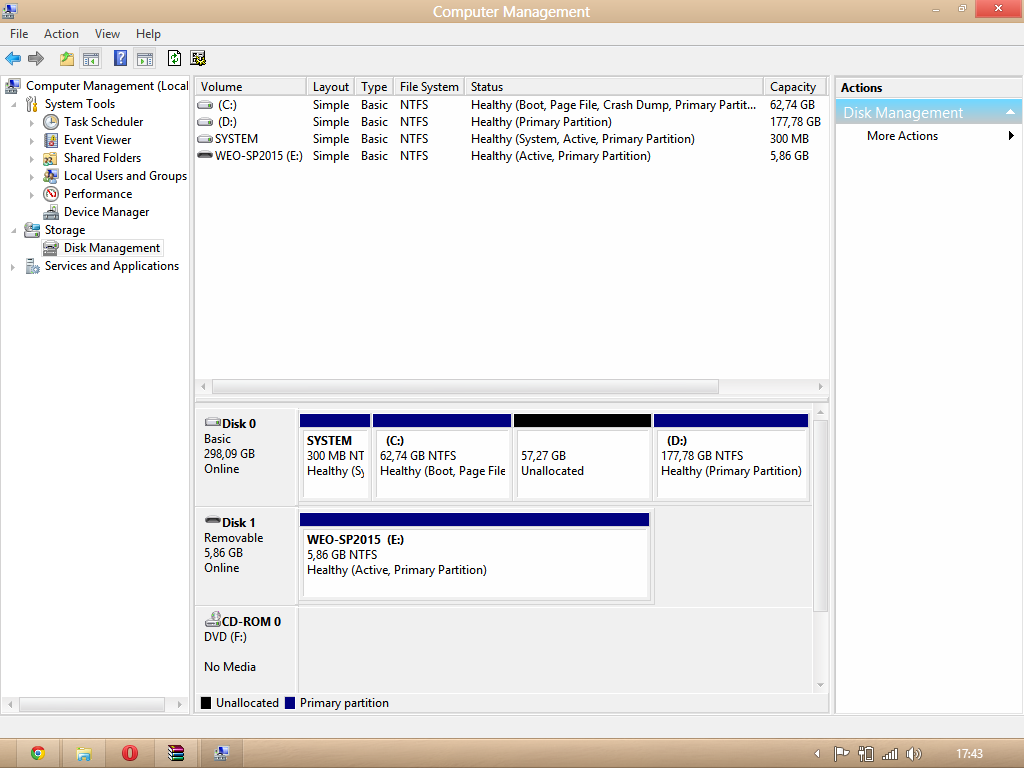Select Task Scheduler in the tree
This screenshot has width=1024, height=768.
pos(103,121)
